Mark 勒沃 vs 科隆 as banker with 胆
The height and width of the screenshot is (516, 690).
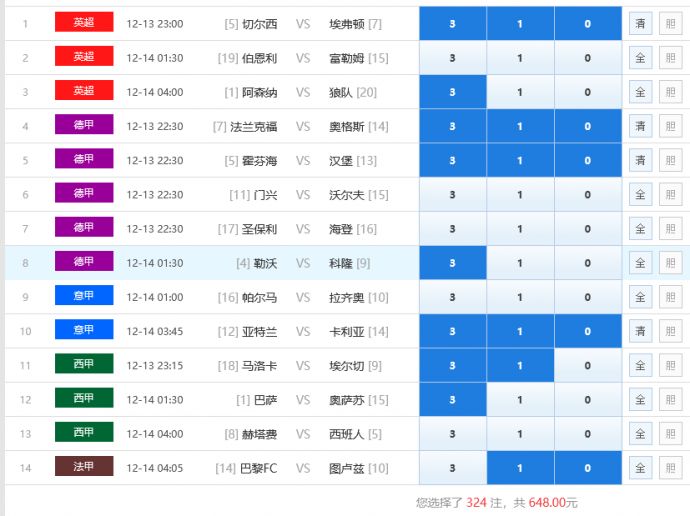(669, 263)
